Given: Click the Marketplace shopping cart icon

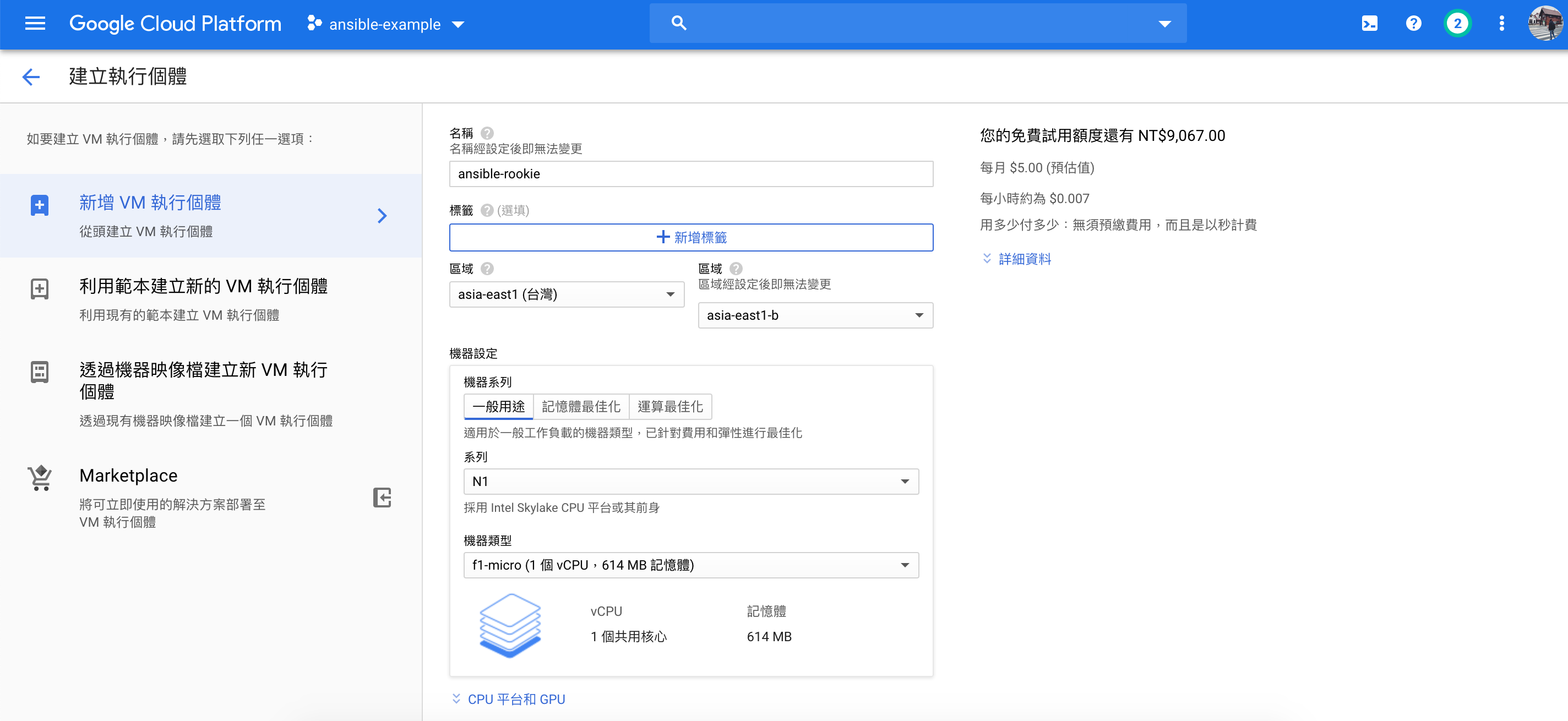Looking at the screenshot, I should [40, 478].
